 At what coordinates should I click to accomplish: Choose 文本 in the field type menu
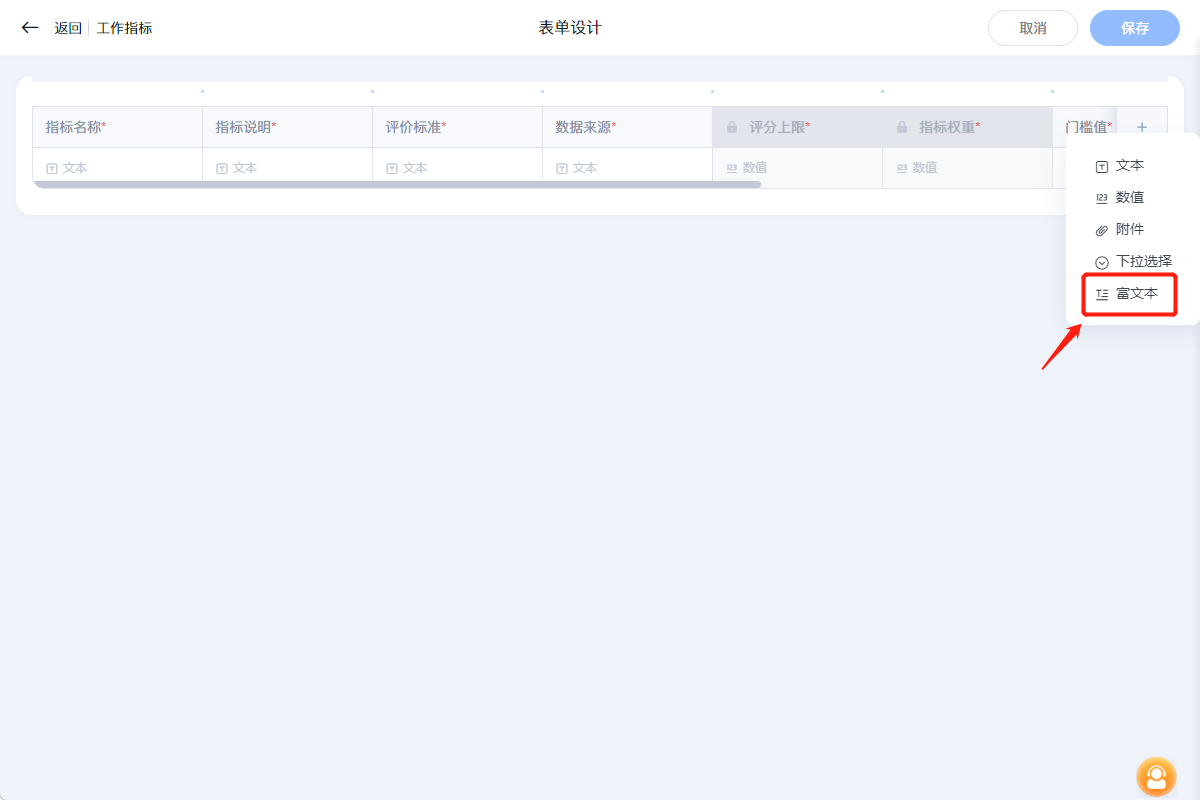pos(1129,166)
